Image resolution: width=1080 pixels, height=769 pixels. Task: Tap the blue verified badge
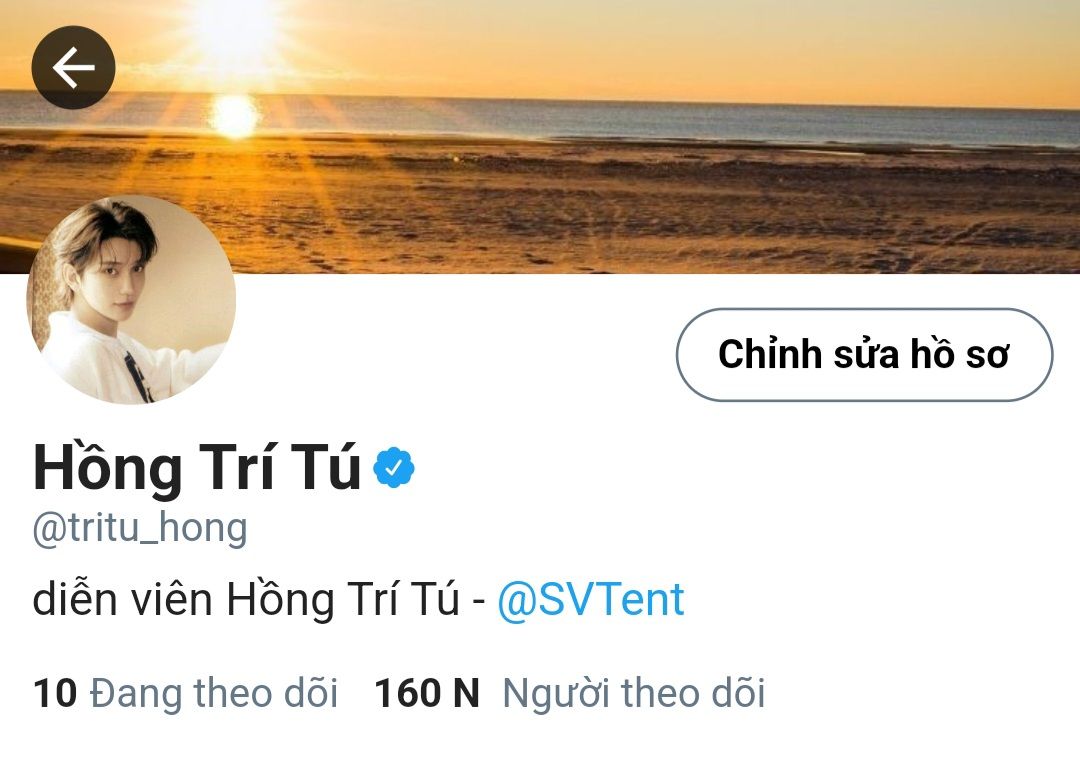pyautogui.click(x=393, y=468)
